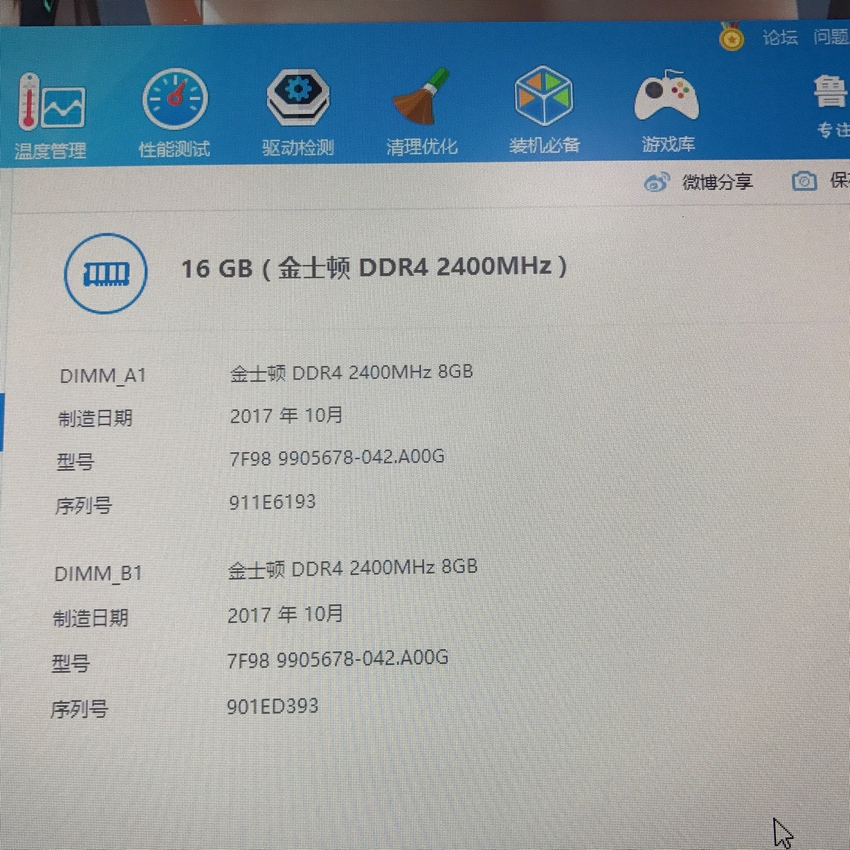
Task: Select the DIMM_B1 slot label
Action: pos(98,574)
